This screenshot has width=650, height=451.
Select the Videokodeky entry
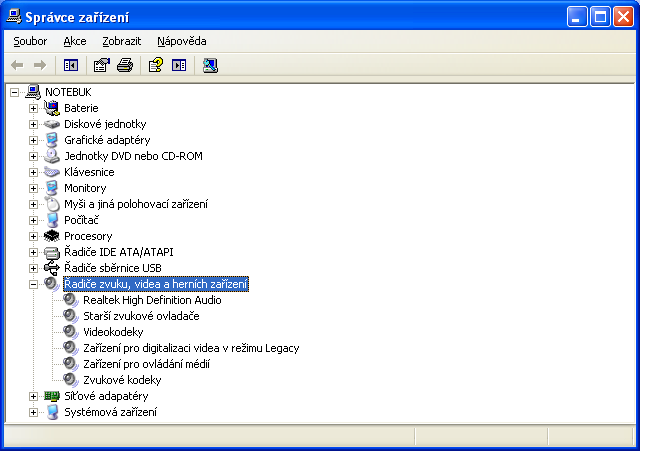point(113,332)
